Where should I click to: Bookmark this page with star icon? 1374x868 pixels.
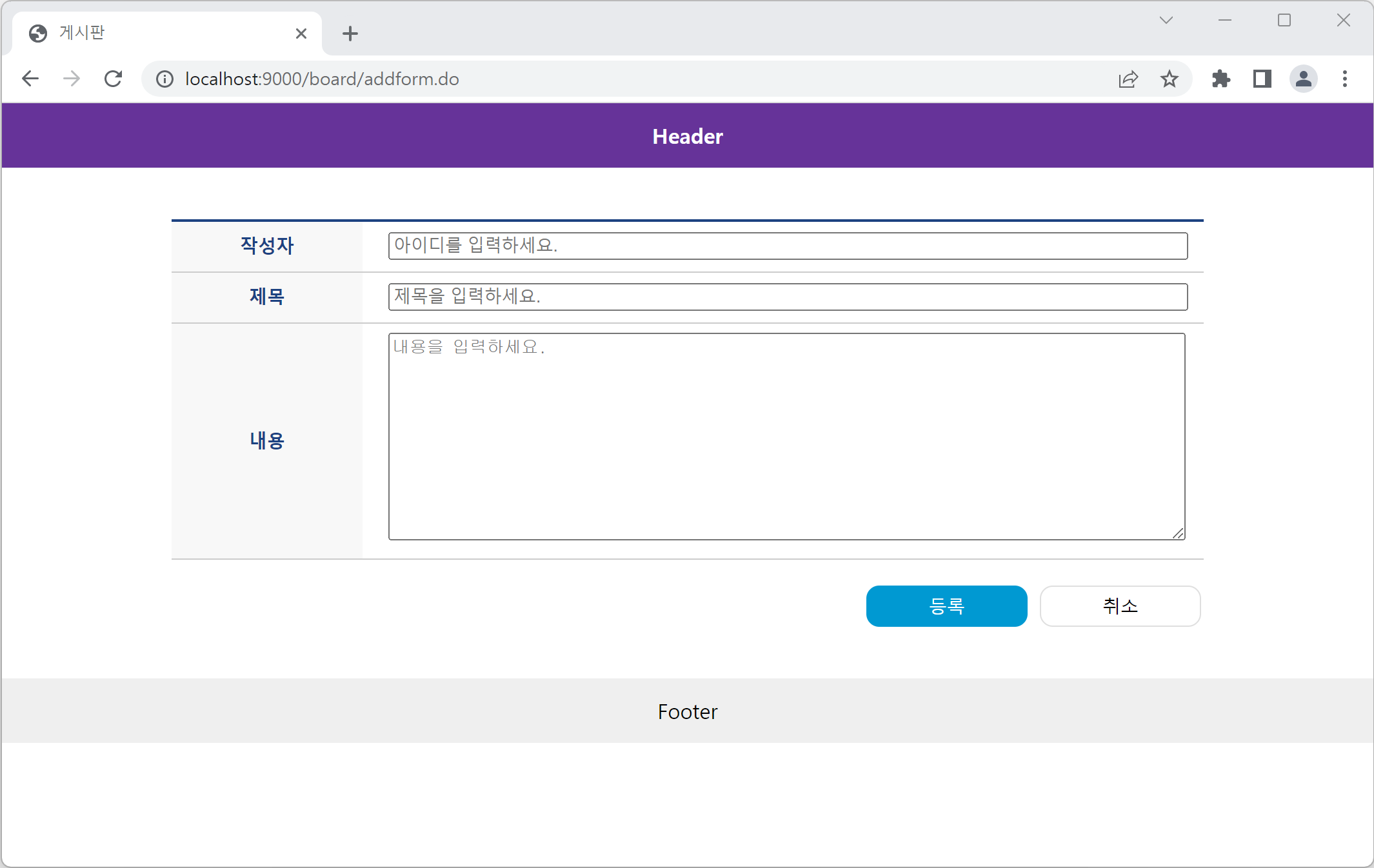tap(1169, 79)
